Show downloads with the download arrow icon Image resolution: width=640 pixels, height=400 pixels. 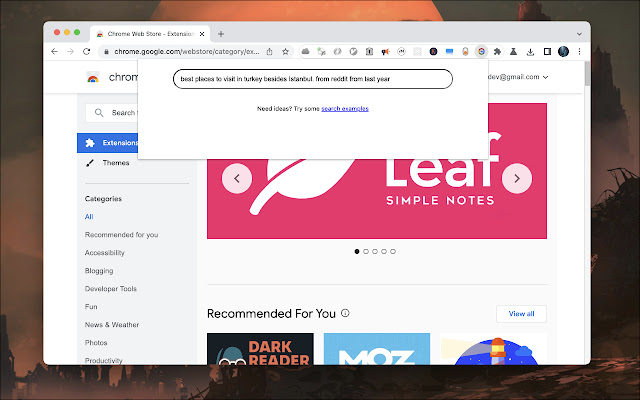click(x=530, y=51)
